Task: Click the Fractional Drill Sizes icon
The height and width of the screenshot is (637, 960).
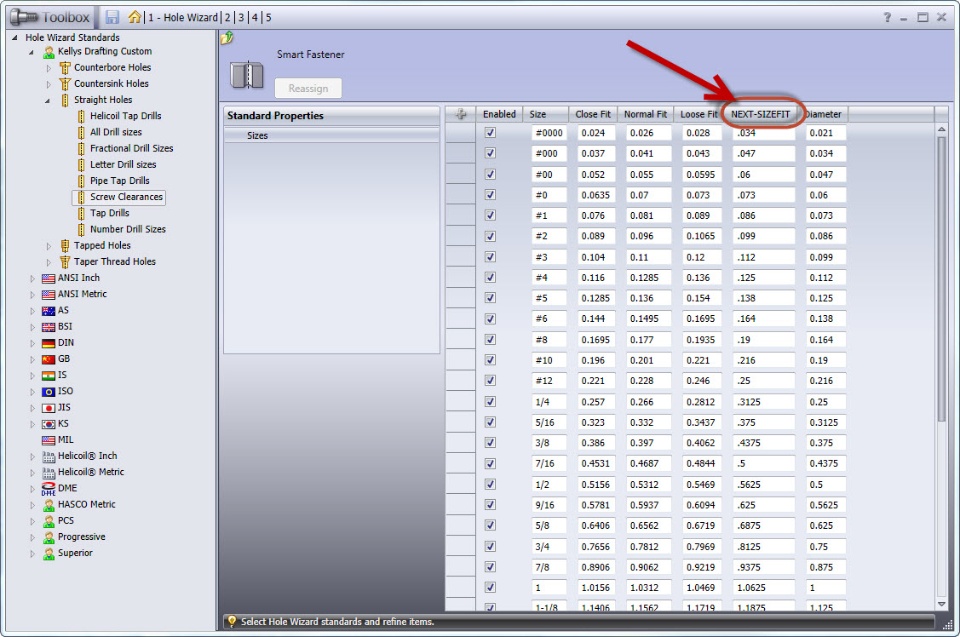Action: 81,149
